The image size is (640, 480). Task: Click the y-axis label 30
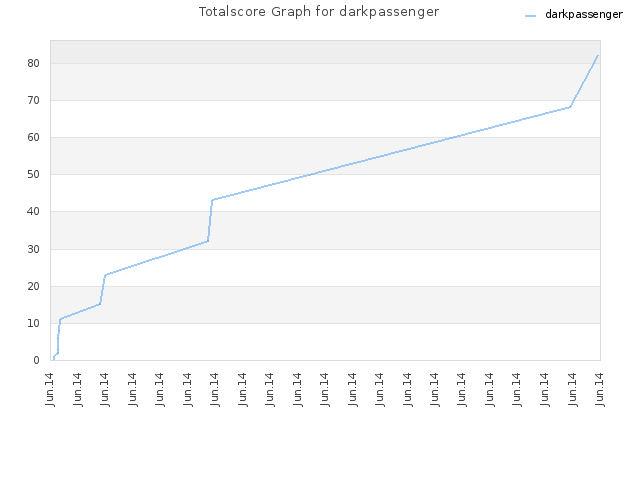33,249
